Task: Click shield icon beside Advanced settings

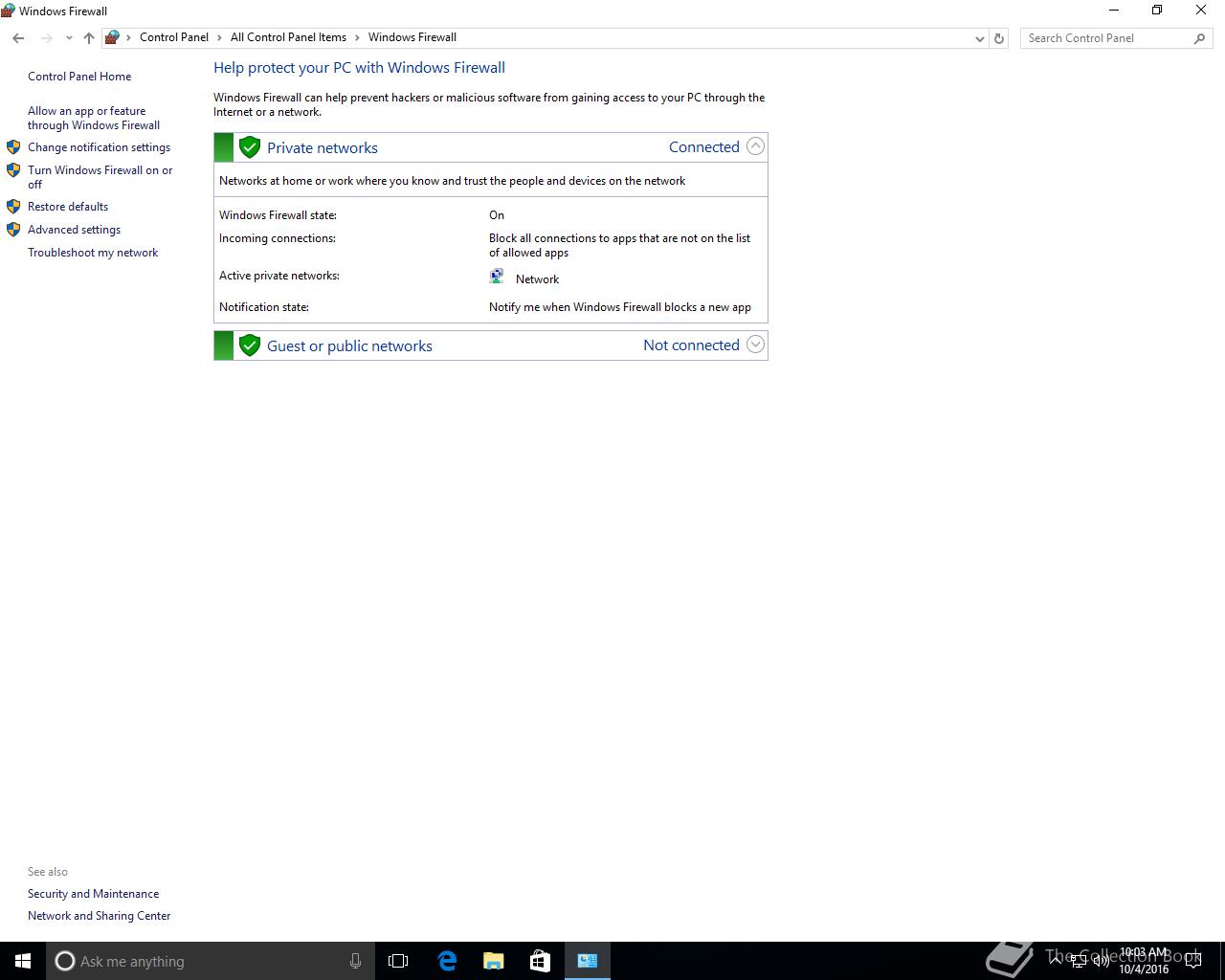Action: (13, 230)
